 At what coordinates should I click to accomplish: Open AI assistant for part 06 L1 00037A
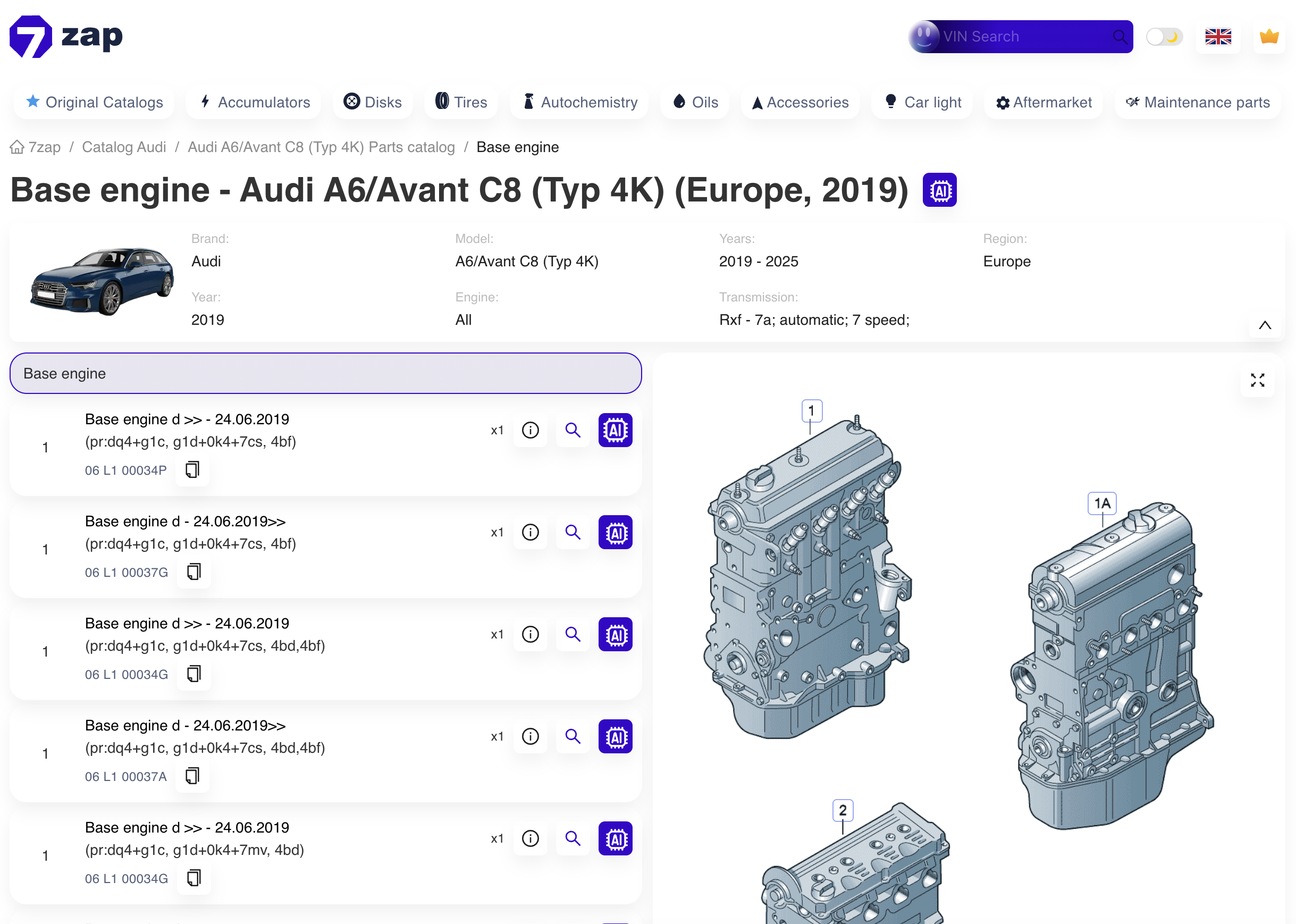[x=615, y=736]
